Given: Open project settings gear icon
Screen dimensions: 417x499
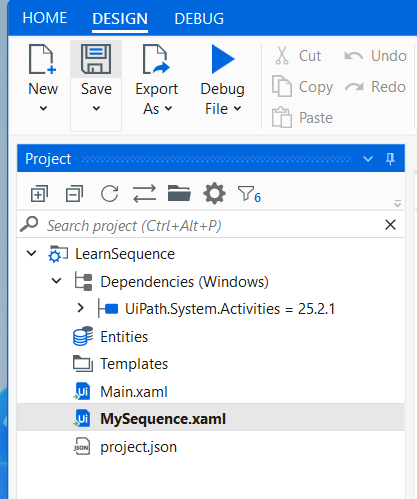Looking at the screenshot, I should click(214, 193).
